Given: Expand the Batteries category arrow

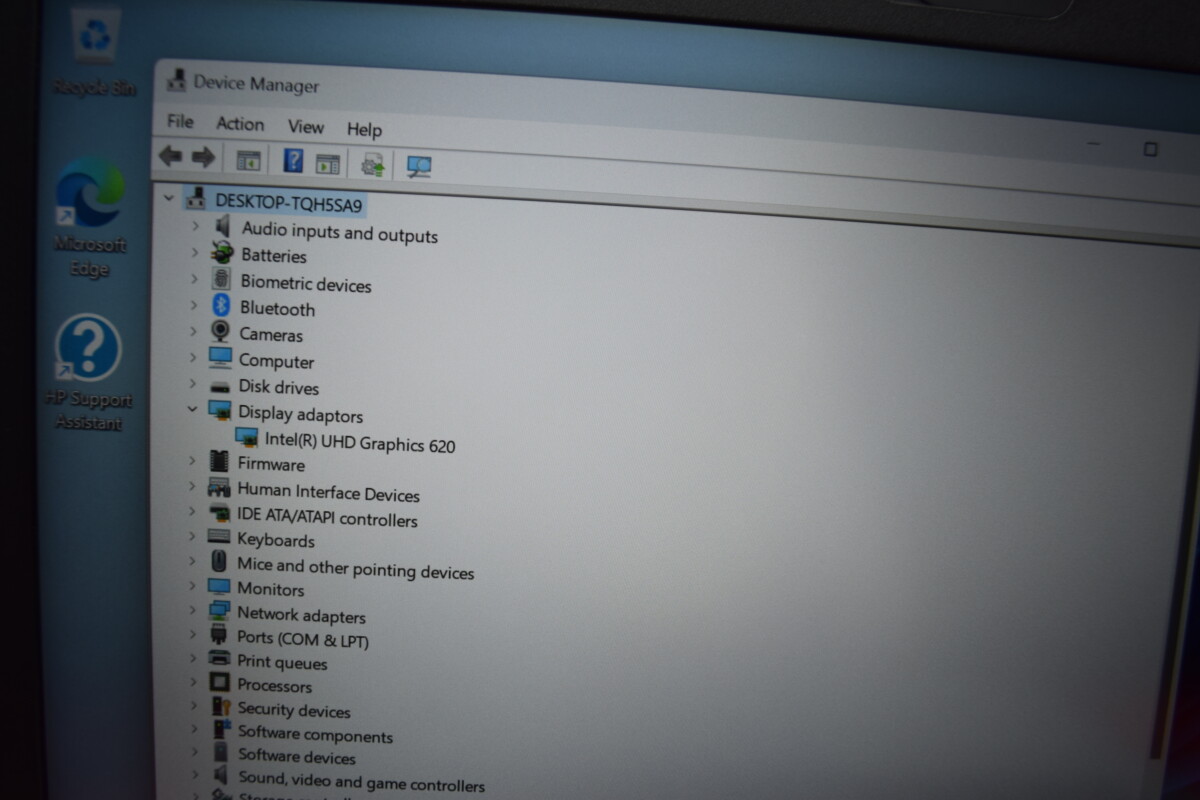Looking at the screenshot, I should (195, 253).
